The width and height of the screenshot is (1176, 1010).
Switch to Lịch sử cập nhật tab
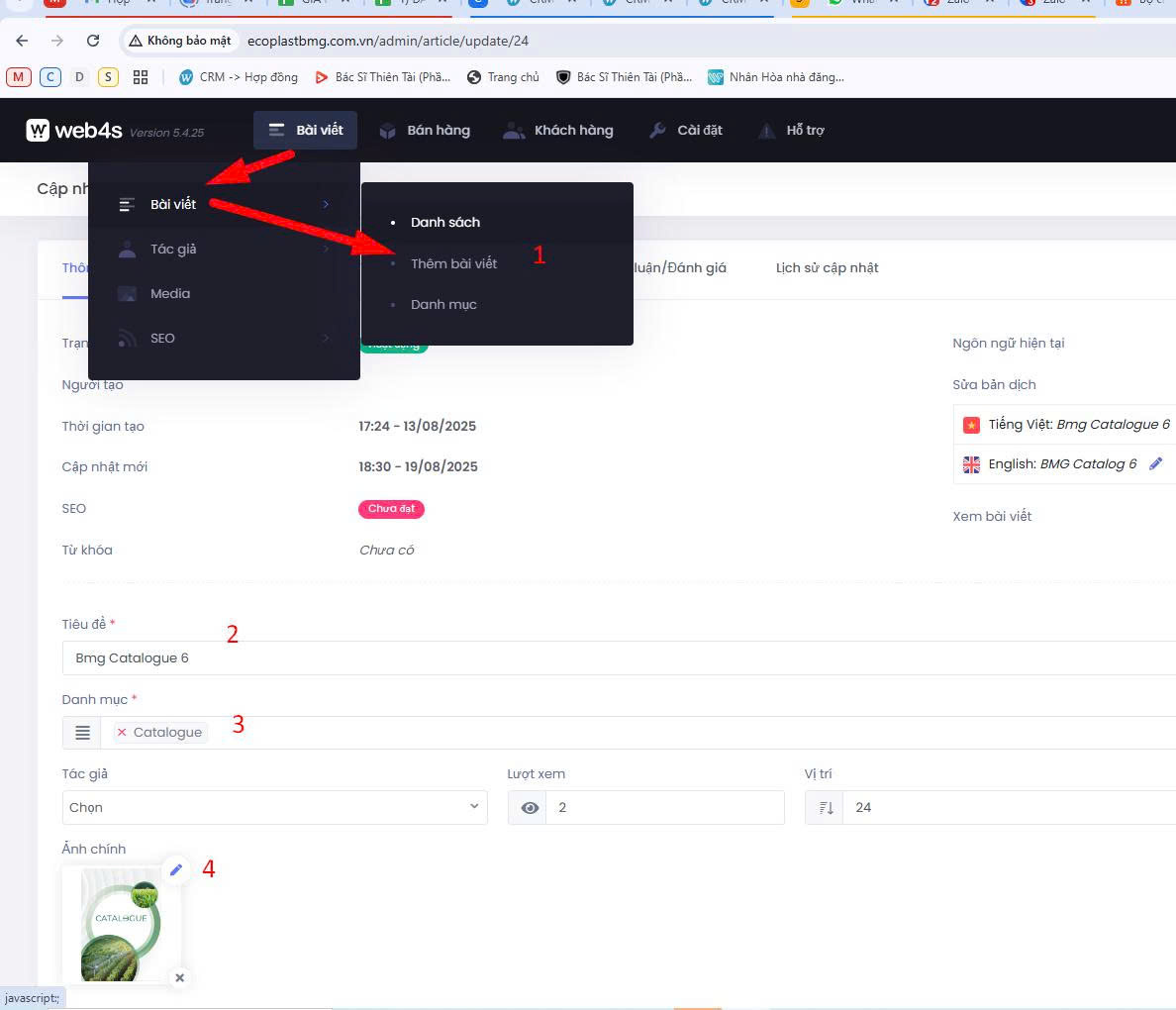(827, 267)
